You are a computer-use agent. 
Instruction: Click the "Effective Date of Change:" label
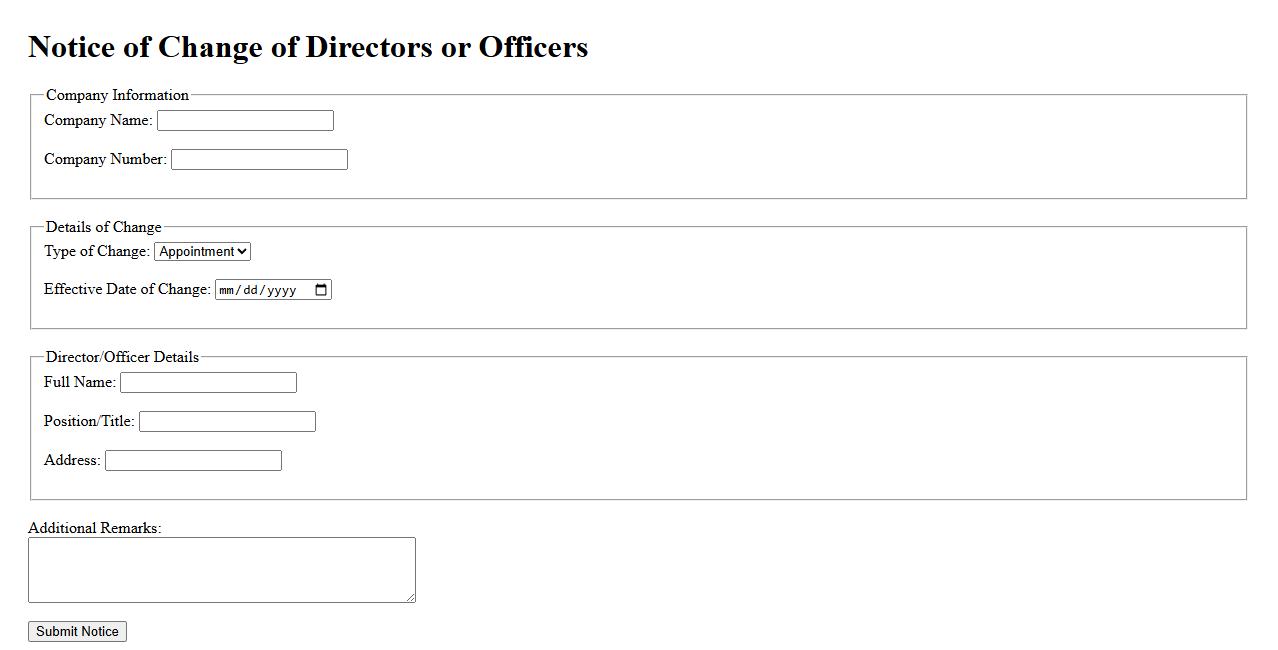point(127,289)
